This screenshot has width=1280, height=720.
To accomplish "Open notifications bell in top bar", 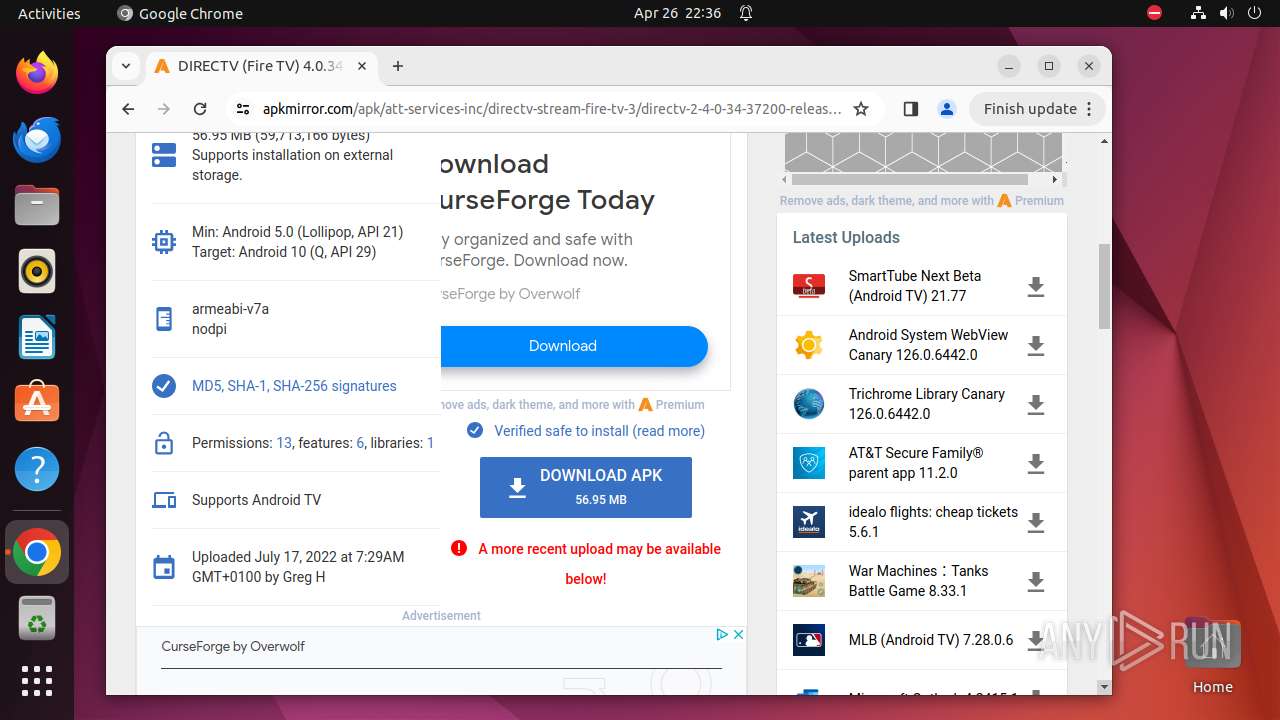I will (x=746, y=13).
